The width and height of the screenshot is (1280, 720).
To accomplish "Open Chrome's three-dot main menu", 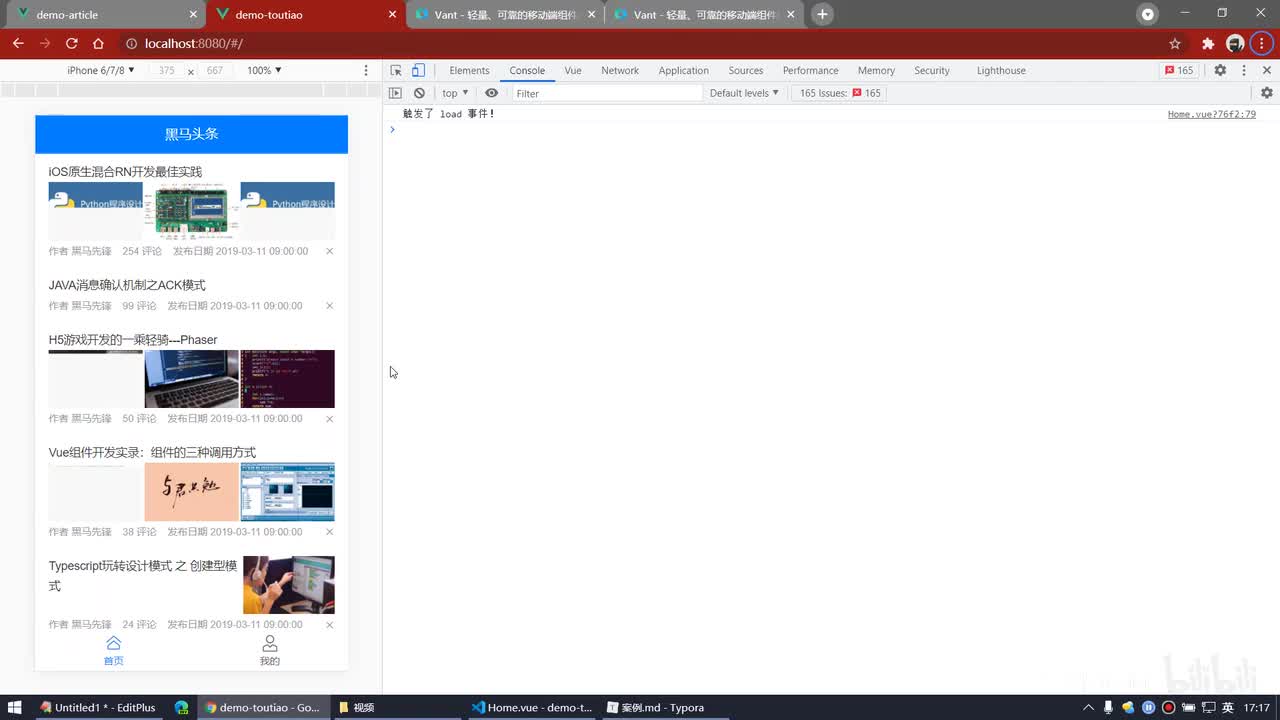I will 1263,43.
